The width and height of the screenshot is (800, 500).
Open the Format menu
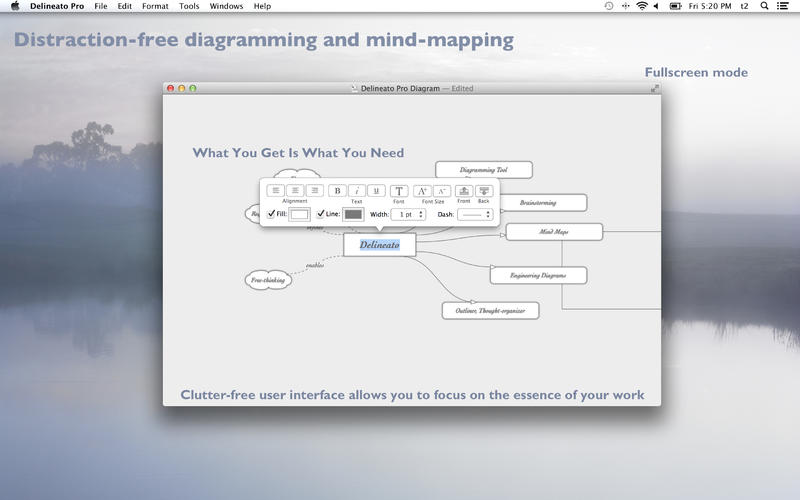coord(155,6)
